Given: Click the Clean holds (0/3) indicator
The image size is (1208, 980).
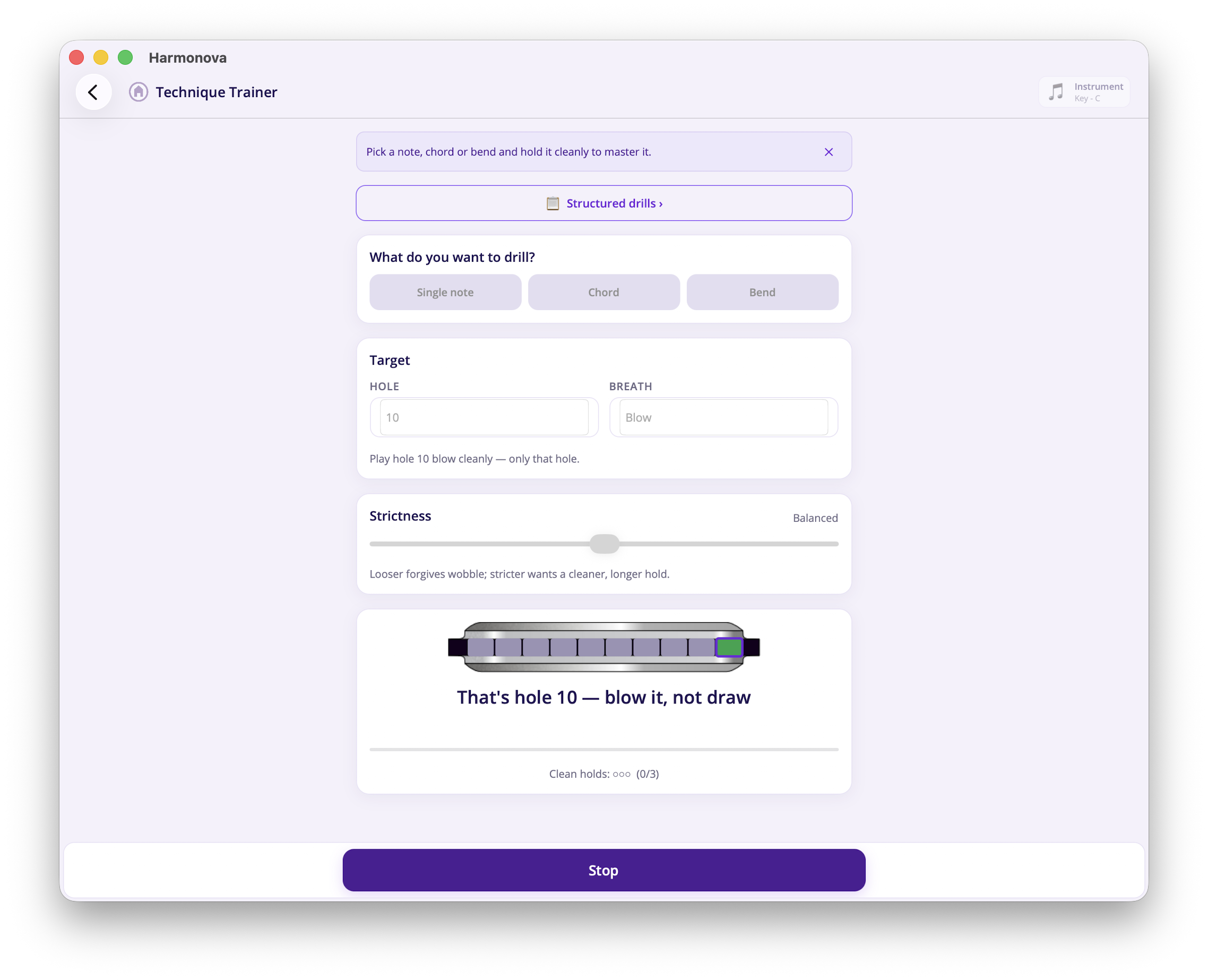Looking at the screenshot, I should [604, 774].
